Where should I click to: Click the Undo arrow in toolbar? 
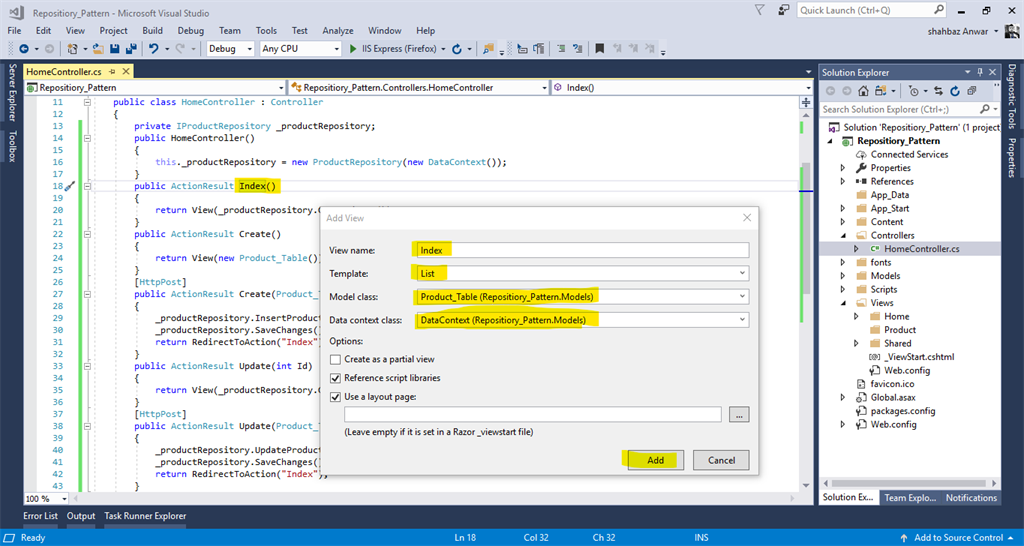point(155,48)
